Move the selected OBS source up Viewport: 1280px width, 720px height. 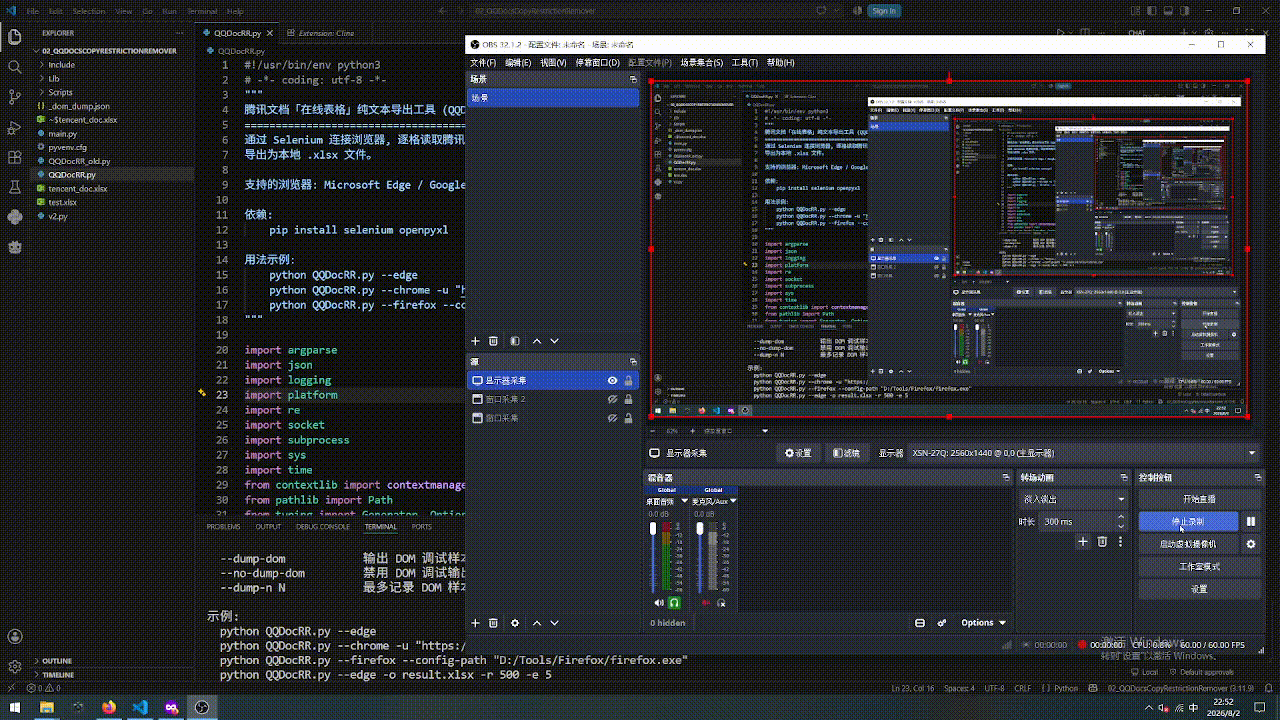point(537,623)
